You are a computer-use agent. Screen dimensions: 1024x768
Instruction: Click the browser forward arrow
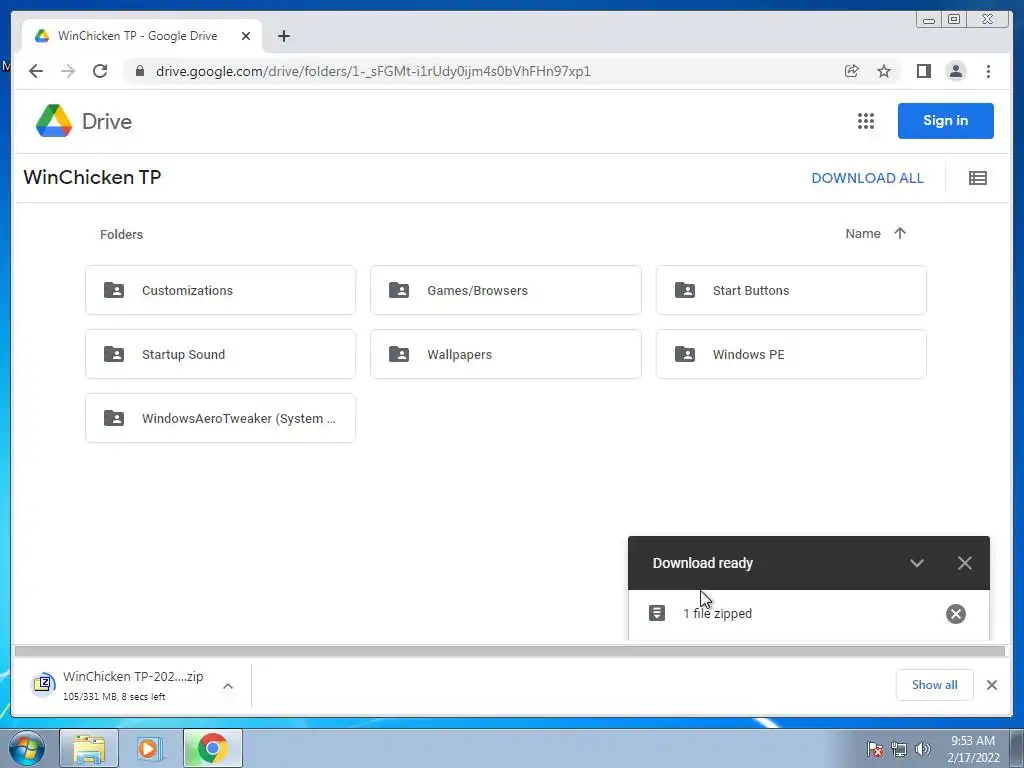pos(68,71)
